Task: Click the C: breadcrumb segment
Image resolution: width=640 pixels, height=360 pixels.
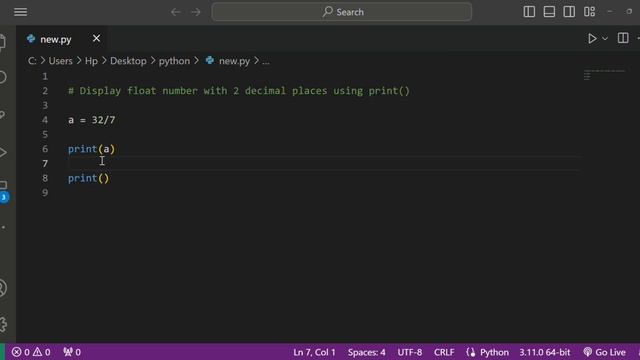Action: (x=32, y=61)
